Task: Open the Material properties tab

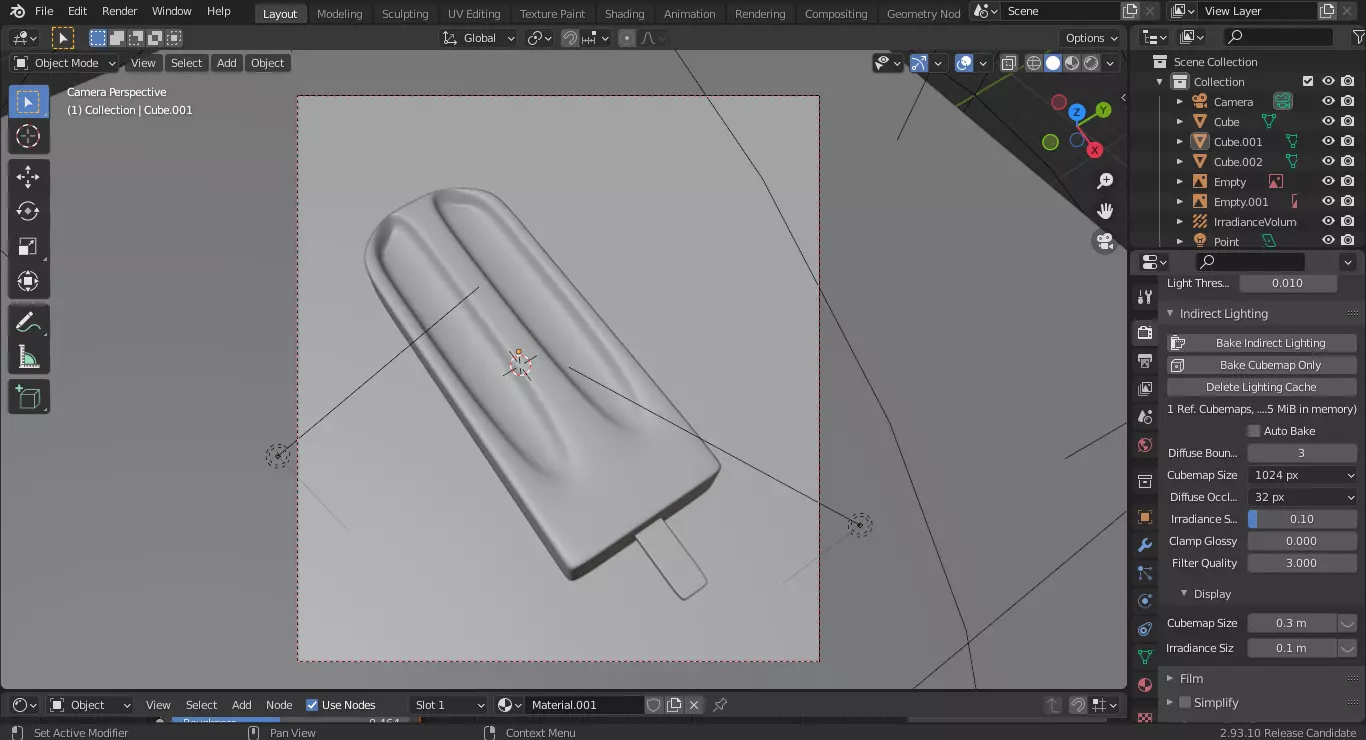Action: pos(1145,686)
